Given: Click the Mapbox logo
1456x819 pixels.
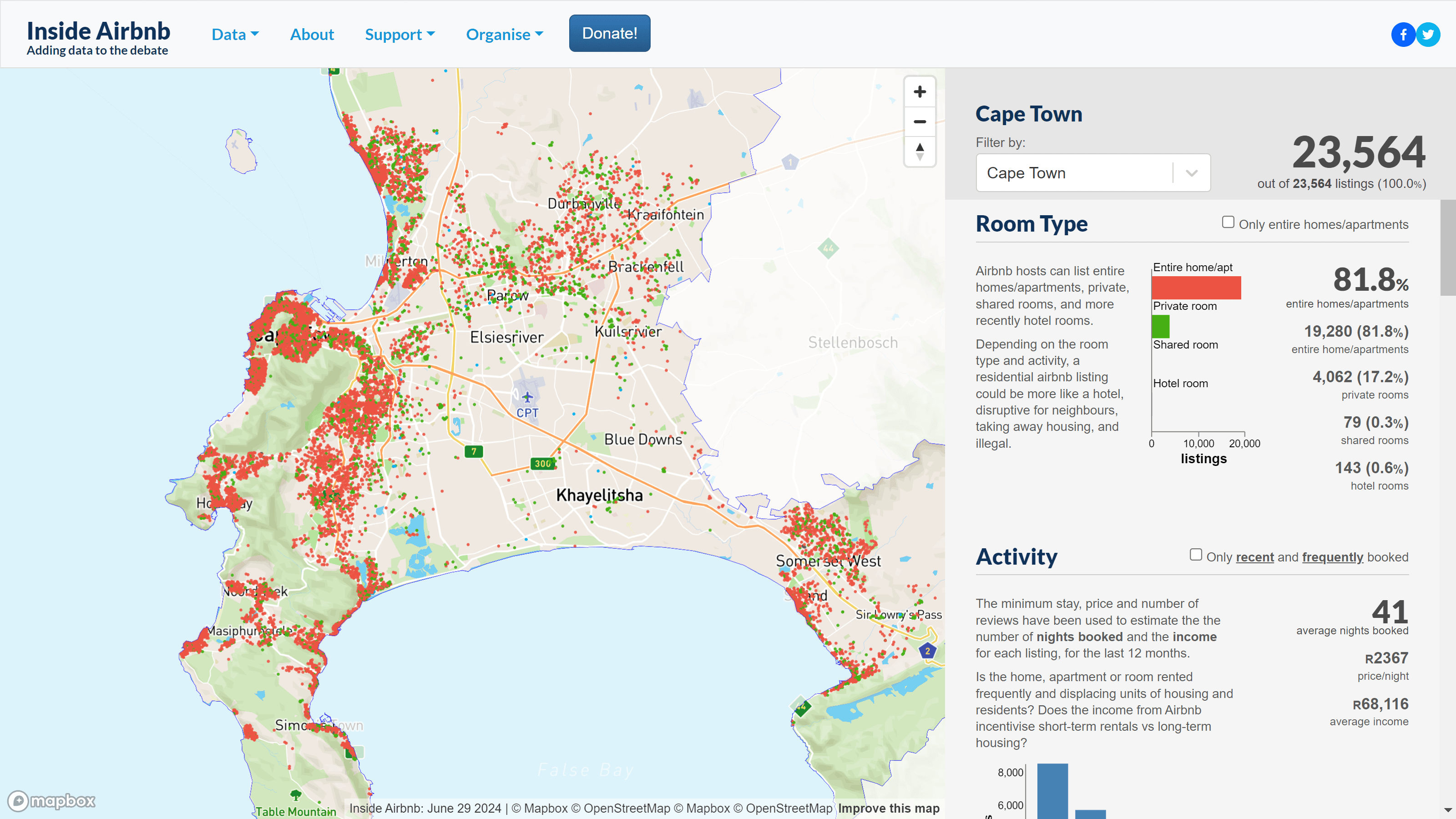Looking at the screenshot, I should [x=51, y=800].
